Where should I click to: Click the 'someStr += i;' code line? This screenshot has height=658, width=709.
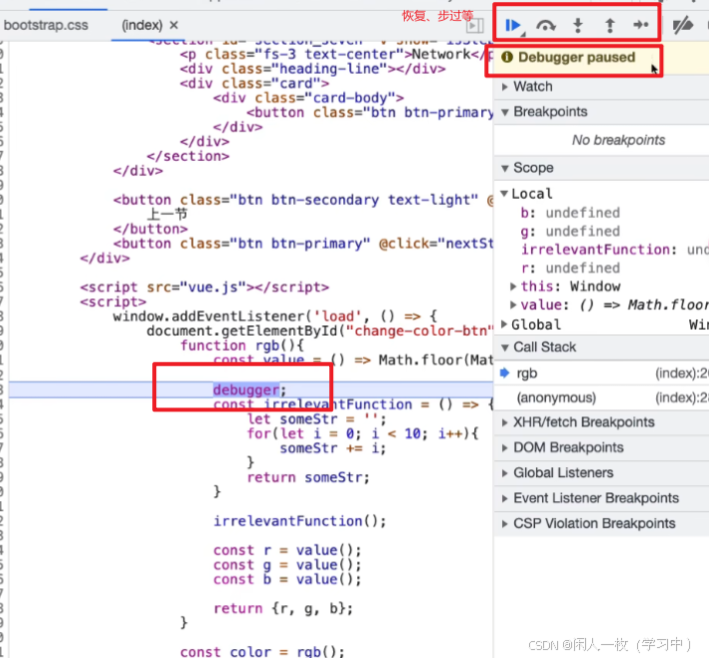click(x=333, y=448)
